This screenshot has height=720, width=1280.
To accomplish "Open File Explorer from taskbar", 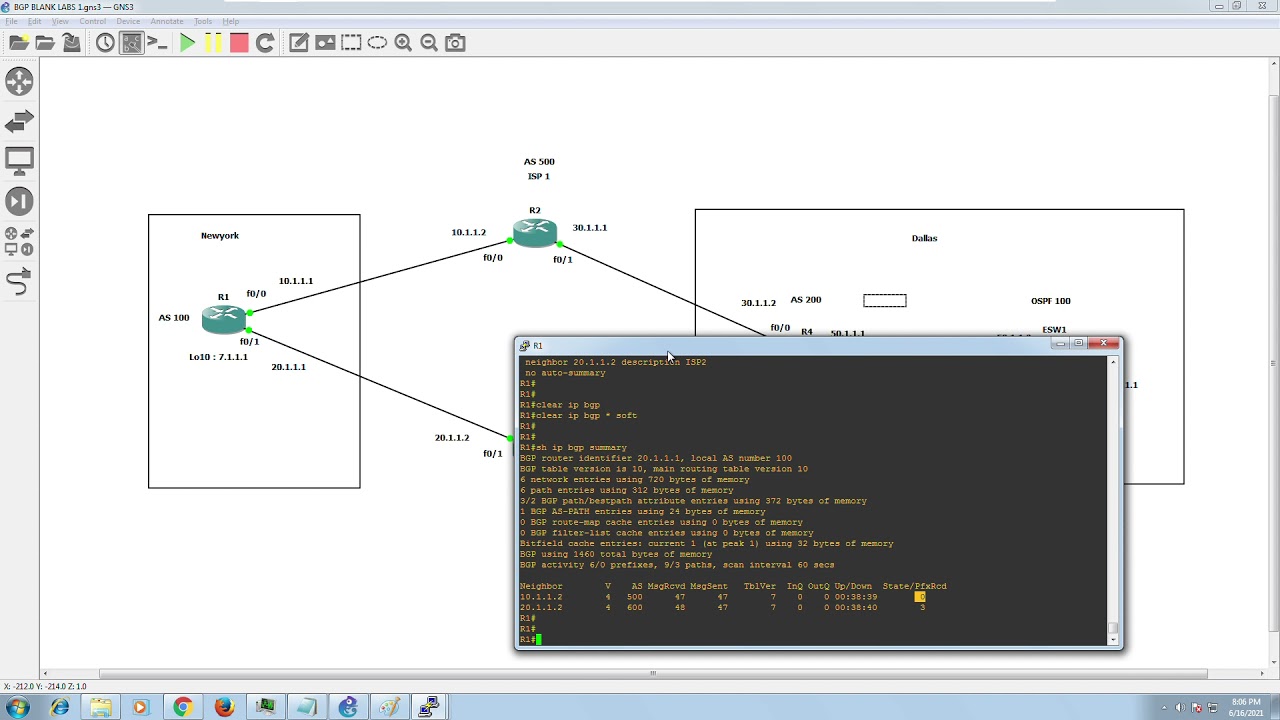I will [100, 708].
